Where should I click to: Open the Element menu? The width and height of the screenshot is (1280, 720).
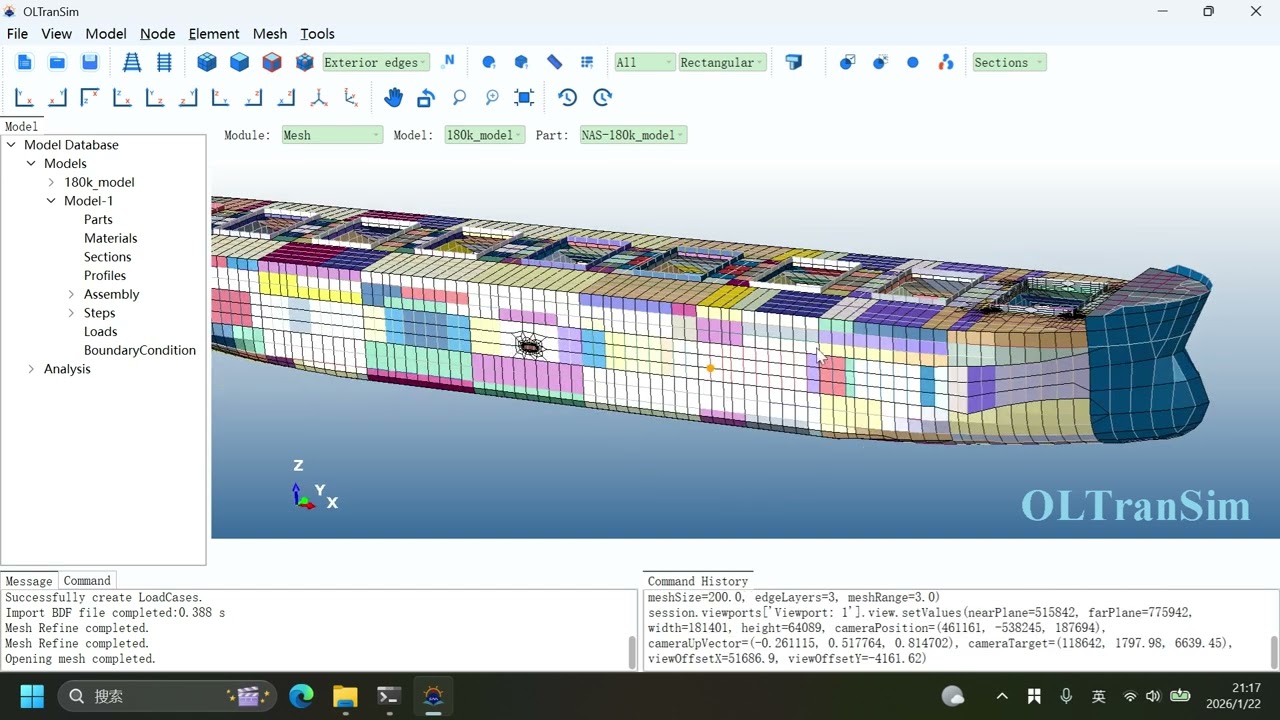click(214, 34)
